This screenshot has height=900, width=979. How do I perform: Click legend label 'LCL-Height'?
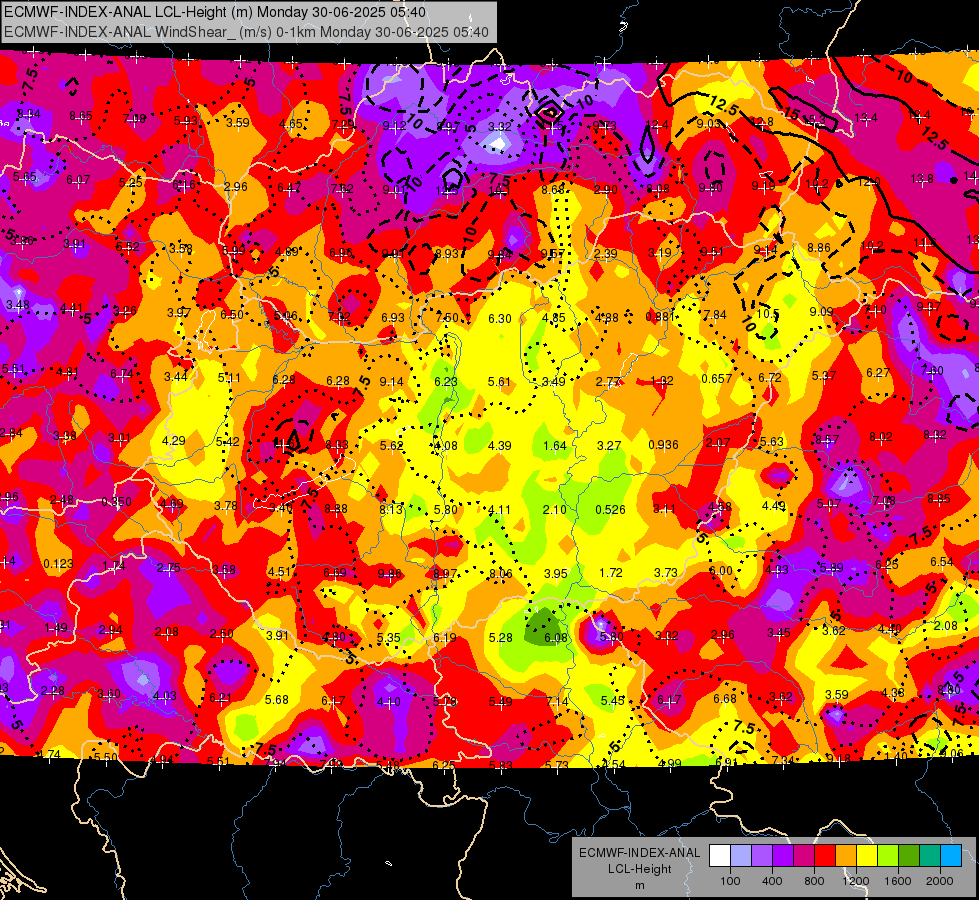pos(639,869)
